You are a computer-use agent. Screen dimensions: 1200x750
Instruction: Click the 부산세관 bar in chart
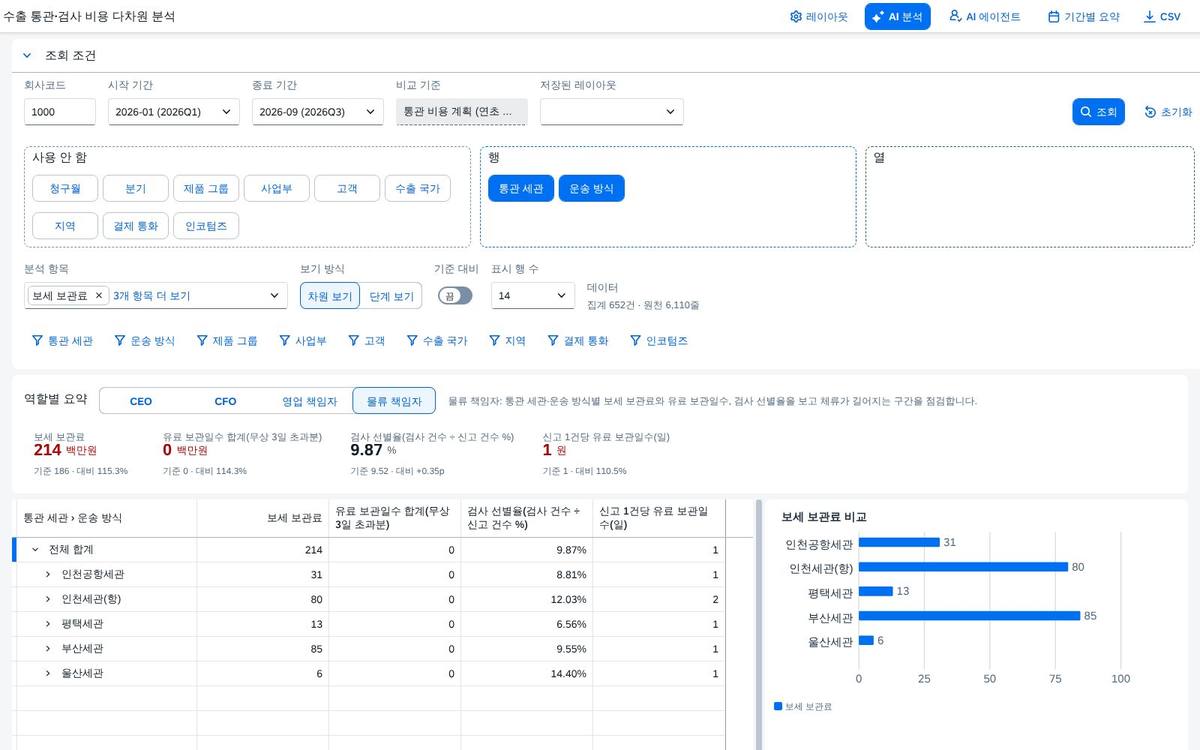[x=970, y=616]
